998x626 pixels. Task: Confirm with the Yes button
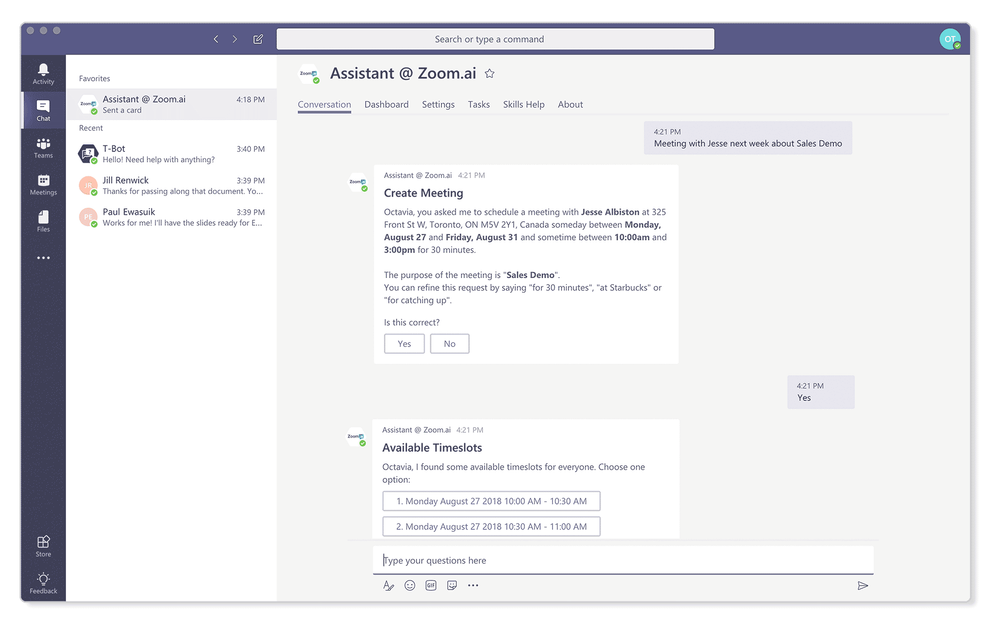[x=404, y=344]
